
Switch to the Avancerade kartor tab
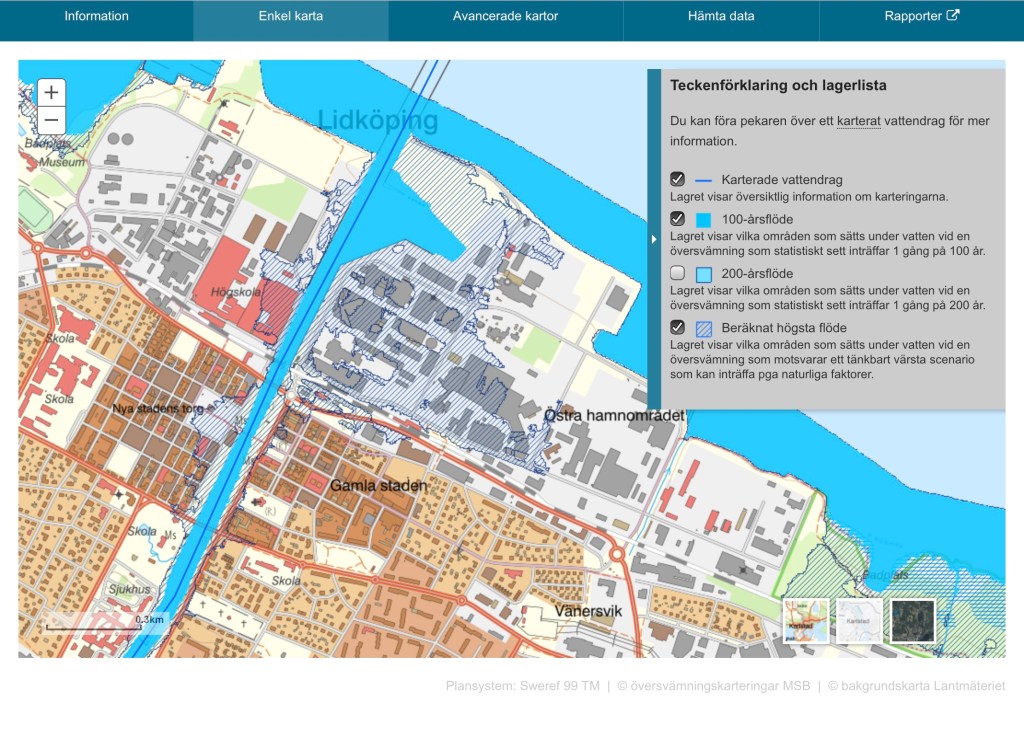pyautogui.click(x=505, y=16)
